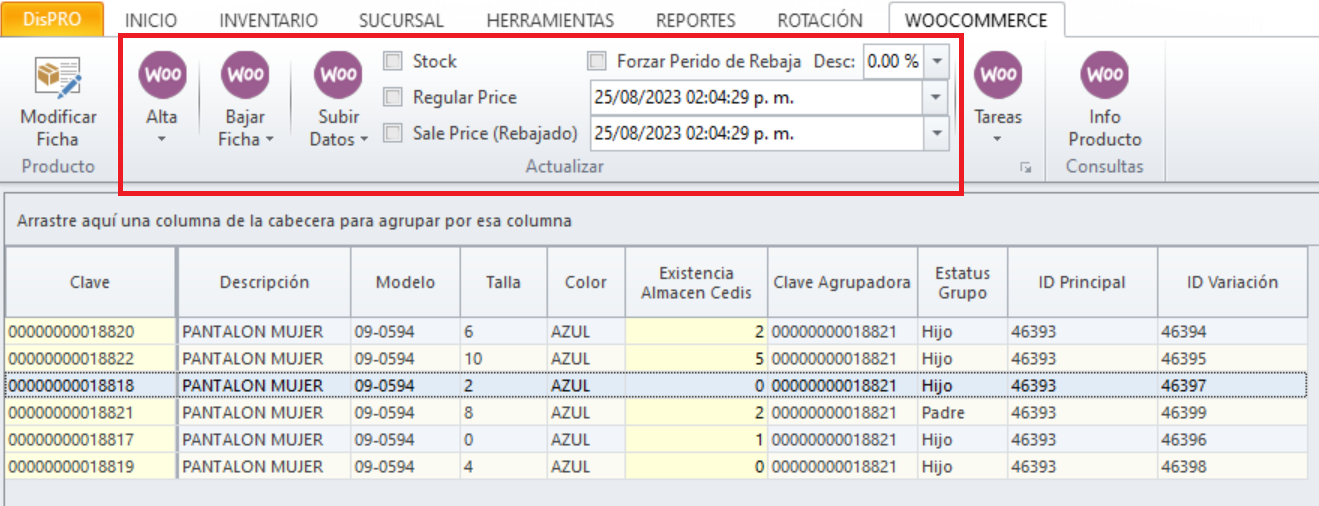
Task: Select row with clave 00000000018821
Action: [x=656, y=412]
